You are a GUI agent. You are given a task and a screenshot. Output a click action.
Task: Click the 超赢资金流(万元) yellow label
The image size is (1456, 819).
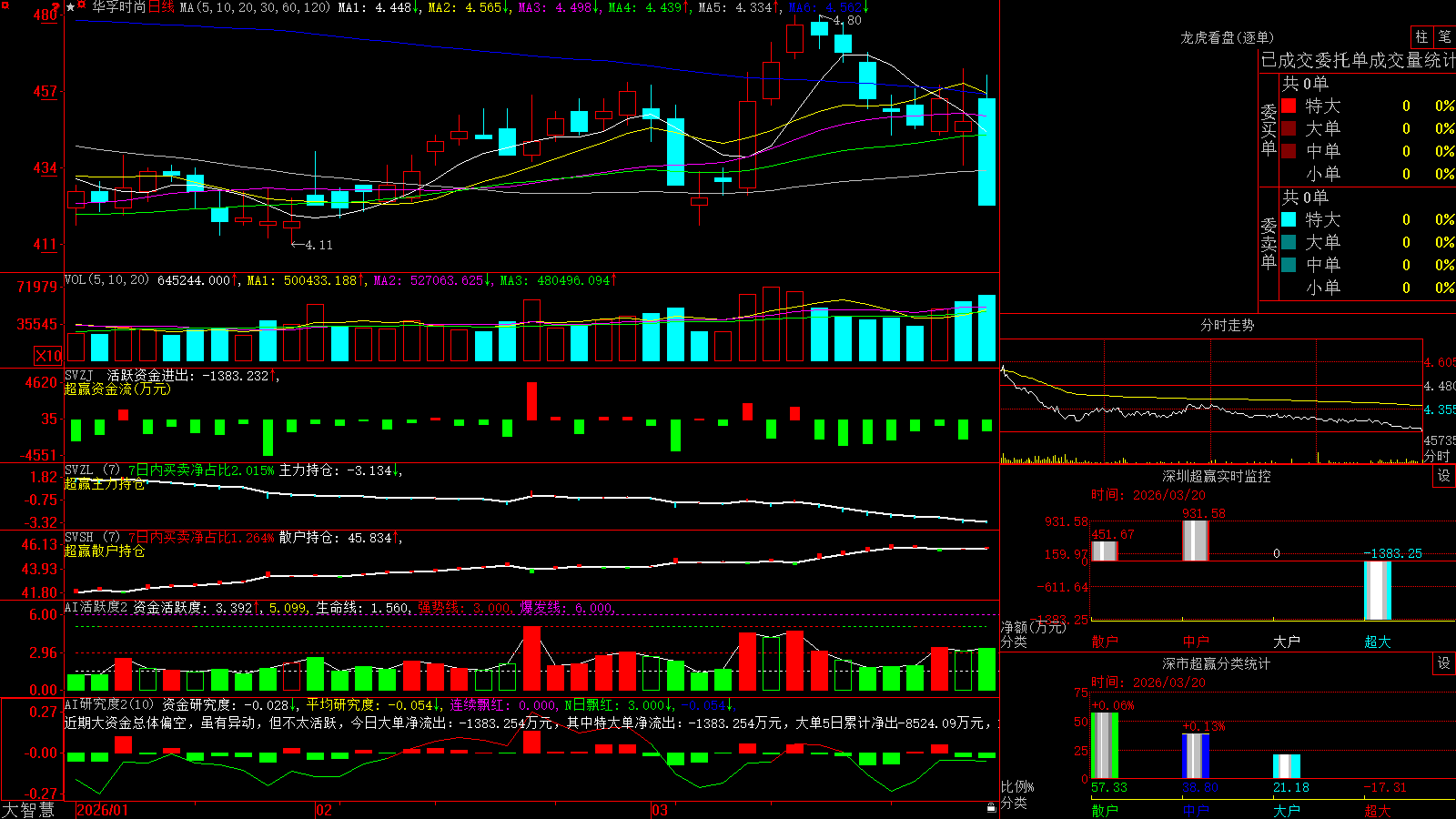coord(117,389)
